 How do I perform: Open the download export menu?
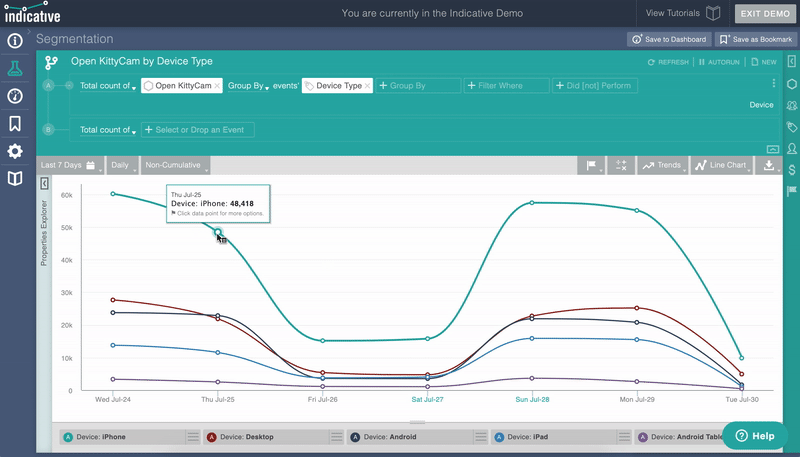[768, 165]
